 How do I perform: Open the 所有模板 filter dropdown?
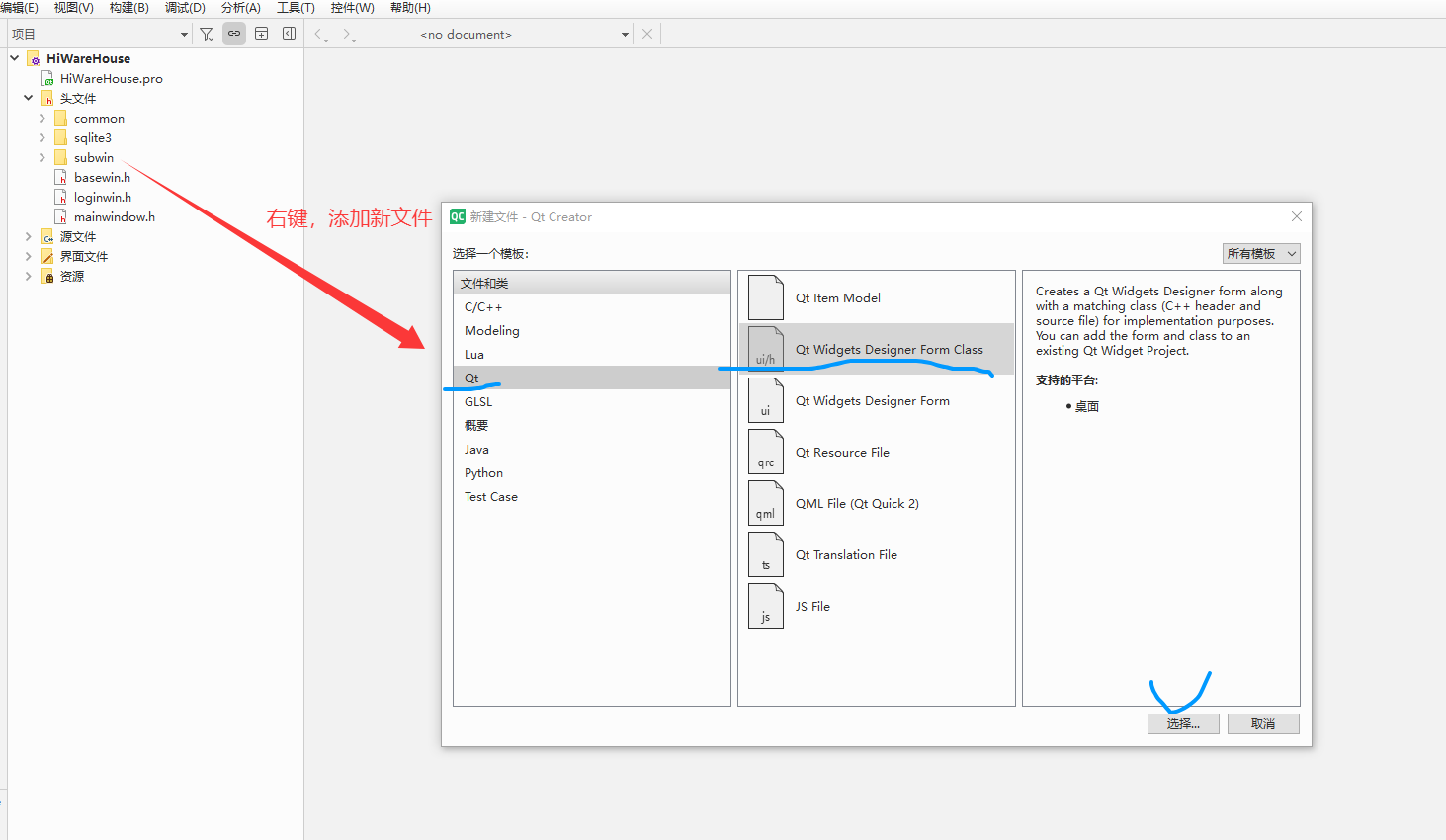tap(1261, 254)
